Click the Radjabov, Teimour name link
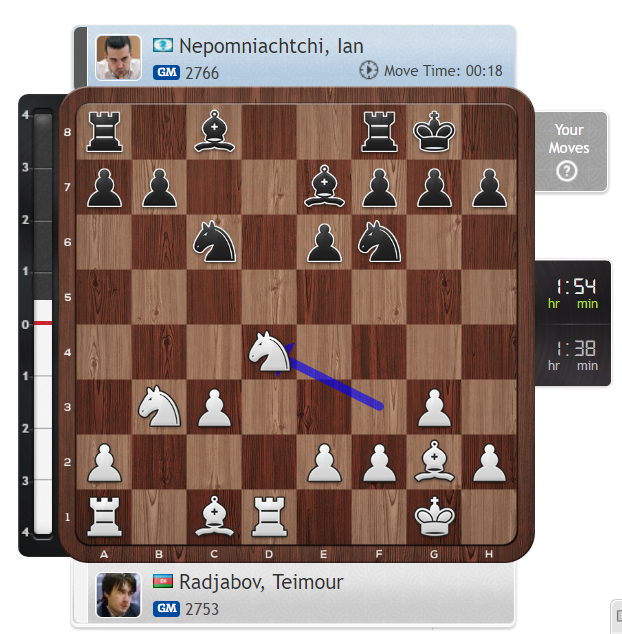Screen dimensions: 622x634 (x=261, y=582)
